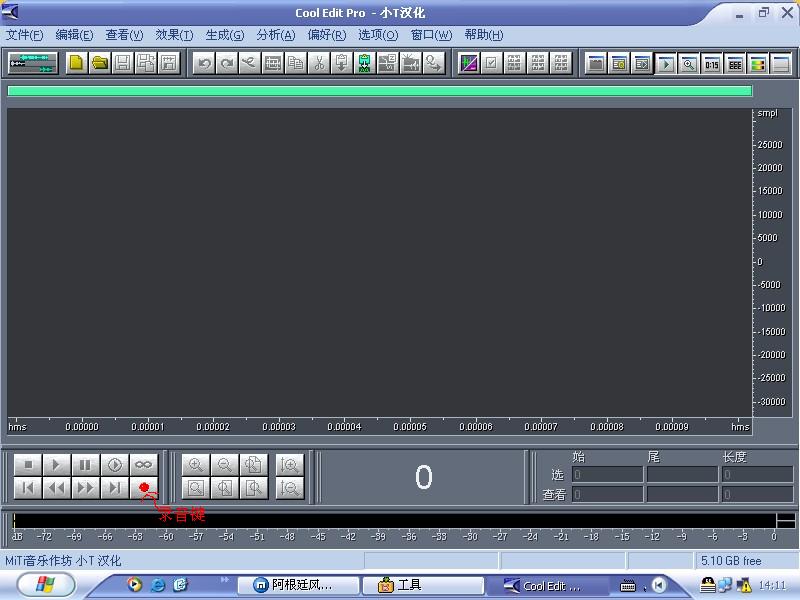Click the Pause transport button
This screenshot has width=800, height=600.
pos(86,465)
